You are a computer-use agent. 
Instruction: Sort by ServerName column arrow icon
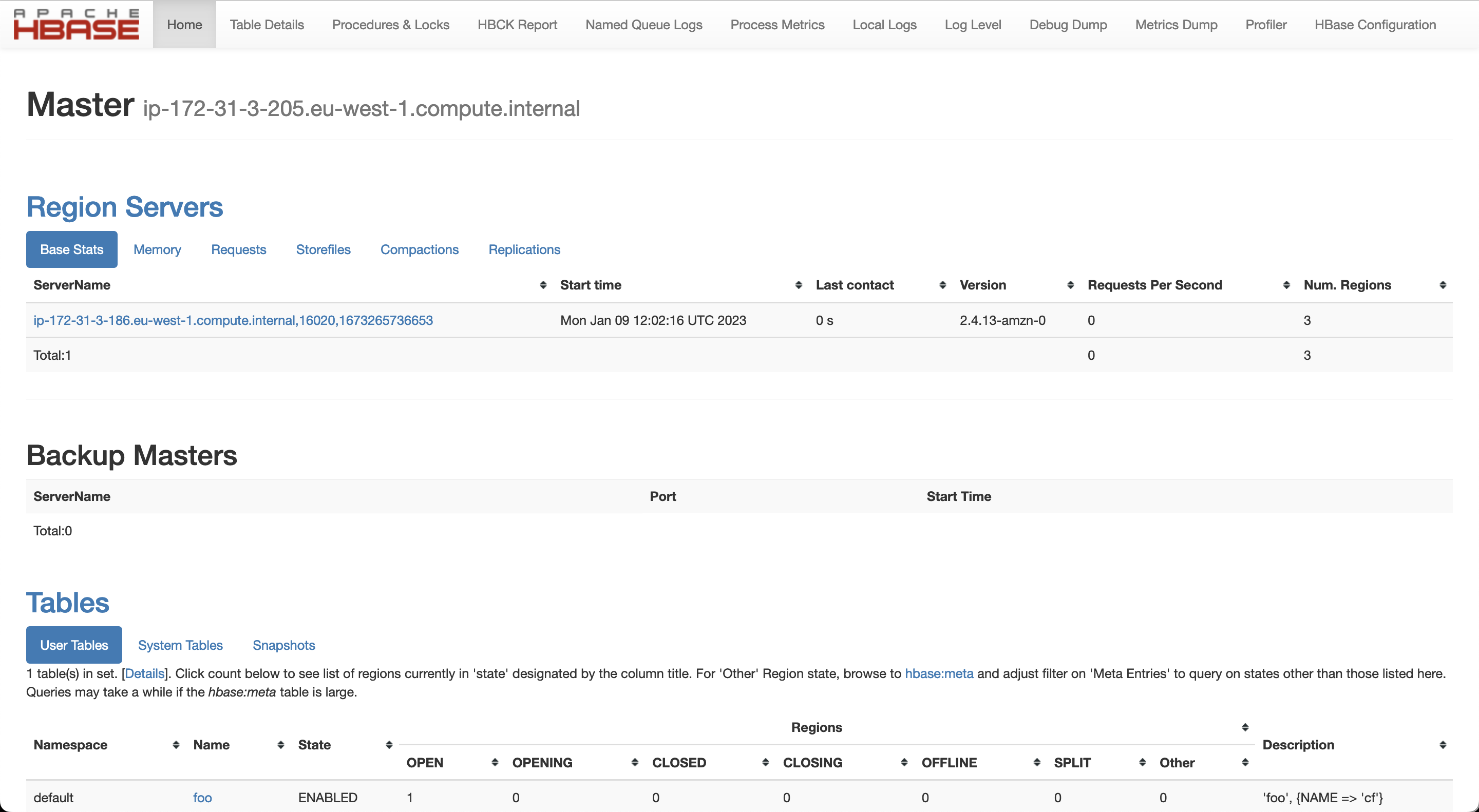point(543,285)
